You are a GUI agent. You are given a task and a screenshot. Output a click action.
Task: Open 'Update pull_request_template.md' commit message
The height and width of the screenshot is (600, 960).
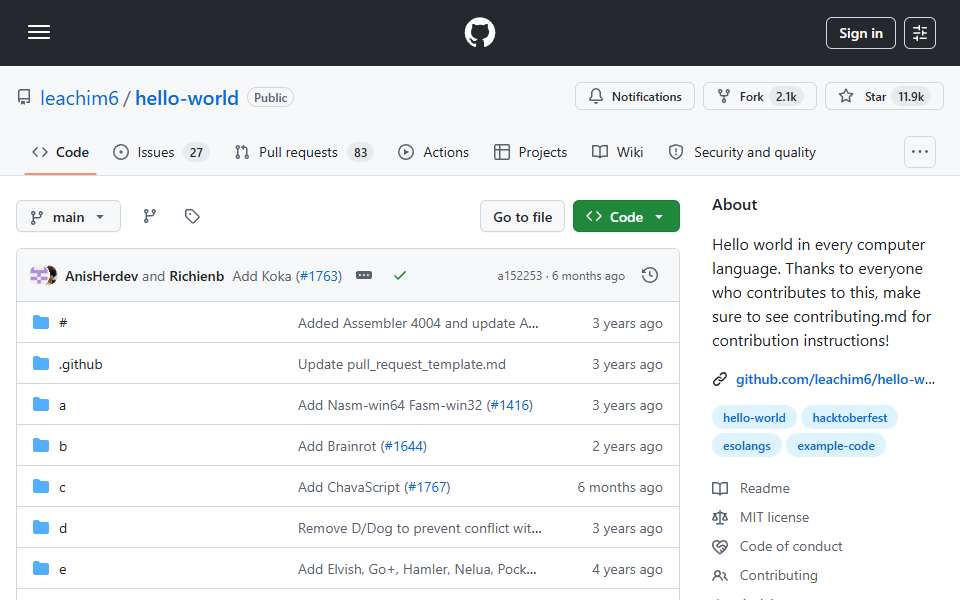click(x=402, y=364)
